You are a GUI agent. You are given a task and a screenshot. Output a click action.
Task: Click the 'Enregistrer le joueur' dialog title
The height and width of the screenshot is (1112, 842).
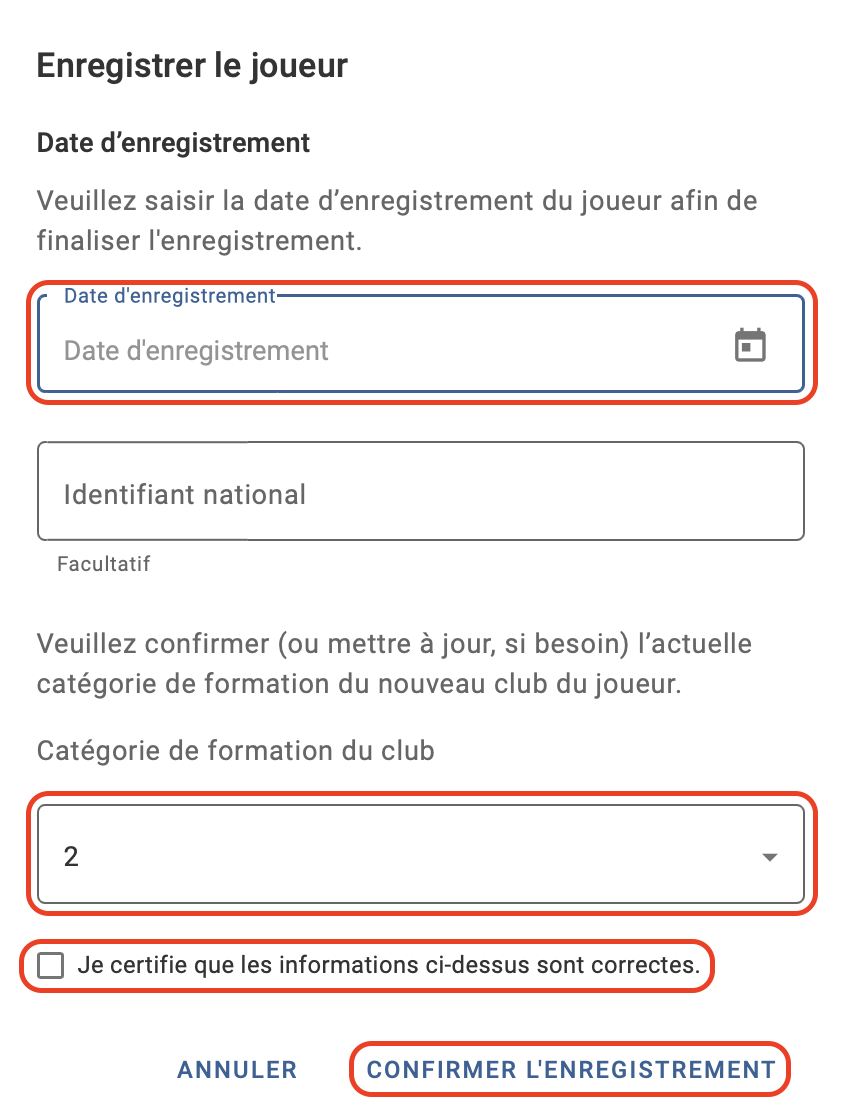[192, 67]
